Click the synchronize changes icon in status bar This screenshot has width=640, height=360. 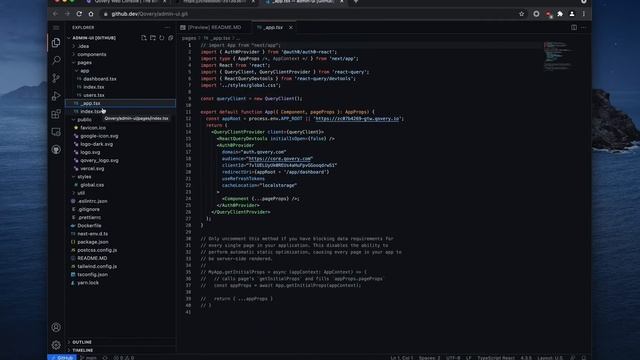pyautogui.click(x=105, y=358)
